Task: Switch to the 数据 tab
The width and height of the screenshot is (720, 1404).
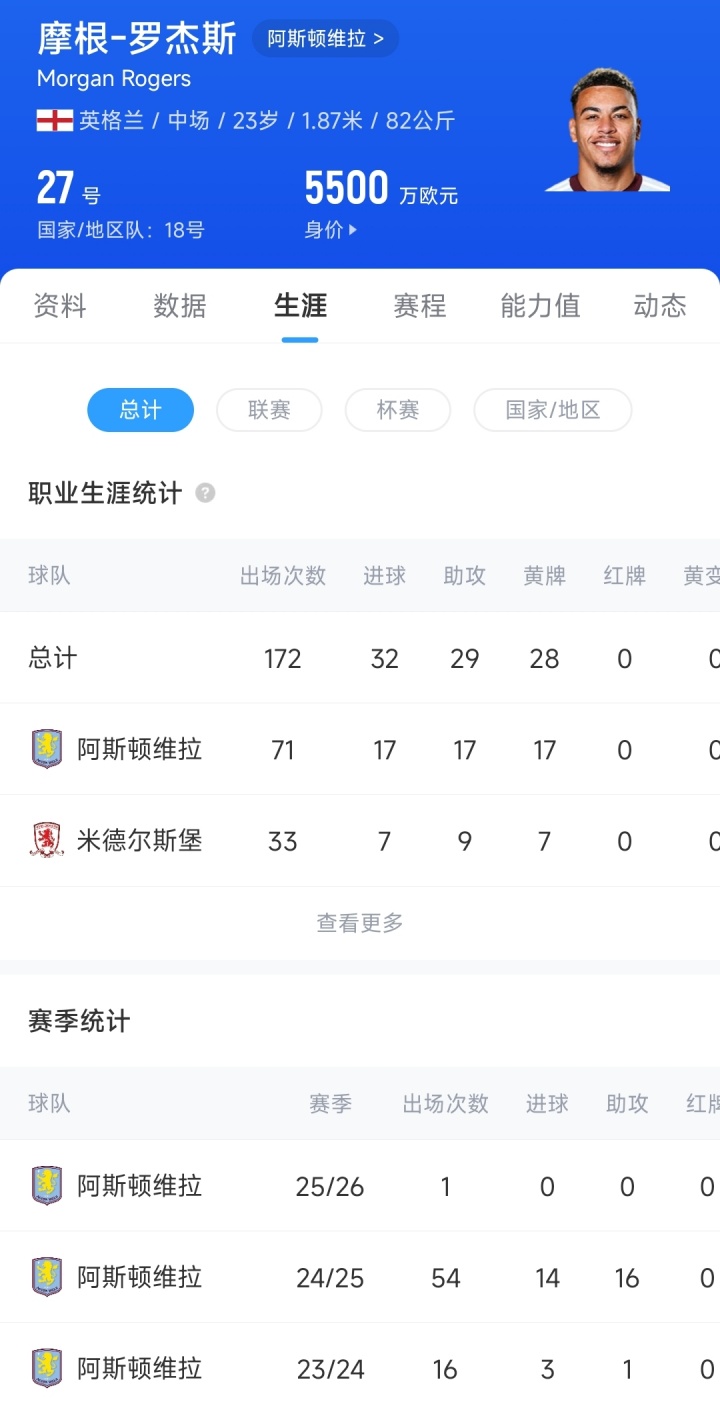Action: tap(180, 306)
